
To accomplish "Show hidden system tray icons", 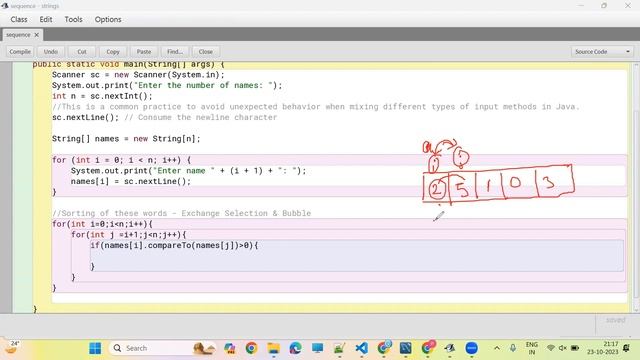I will point(497,348).
